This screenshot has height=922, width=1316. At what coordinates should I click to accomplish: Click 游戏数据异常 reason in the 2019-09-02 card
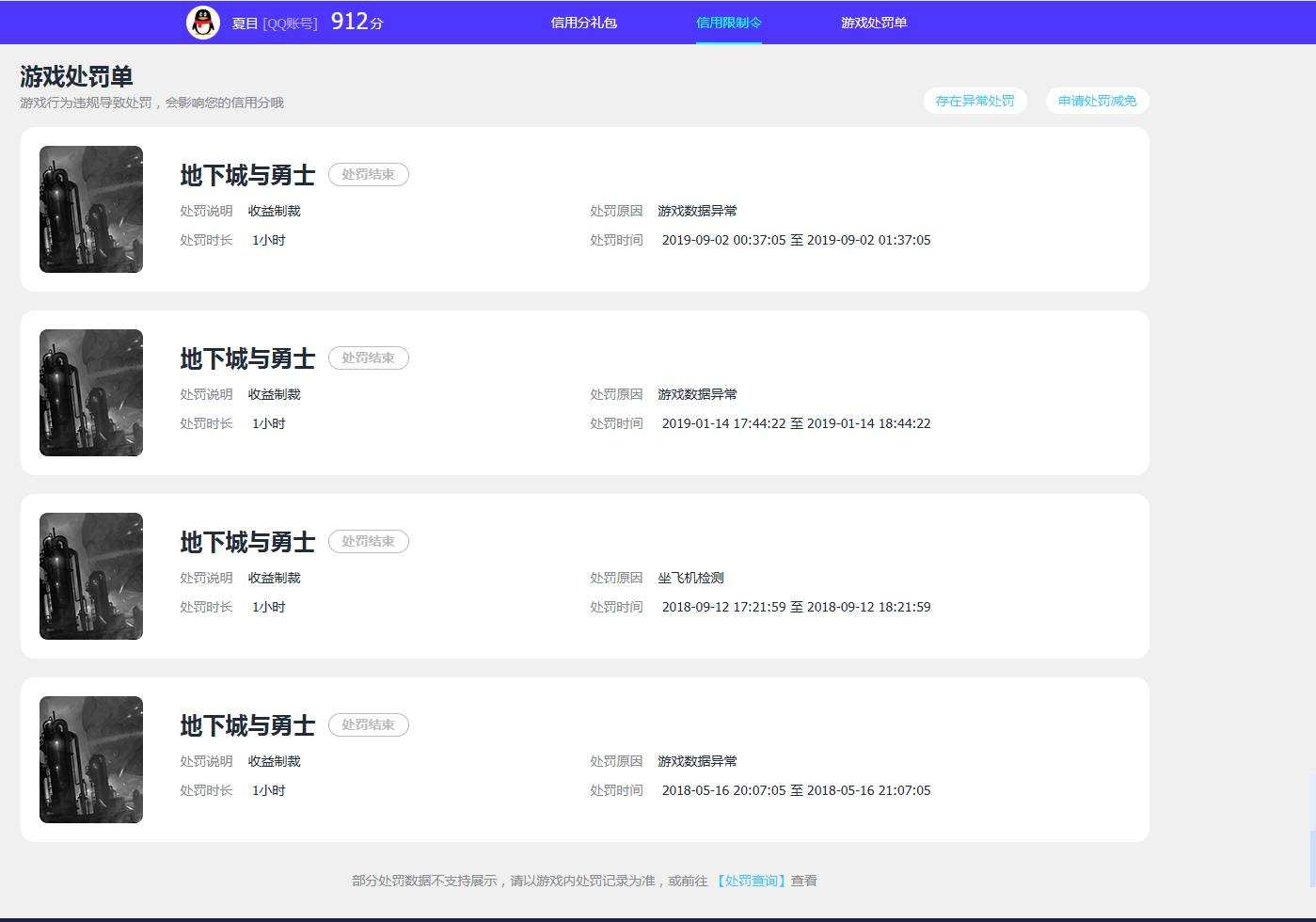click(x=697, y=211)
